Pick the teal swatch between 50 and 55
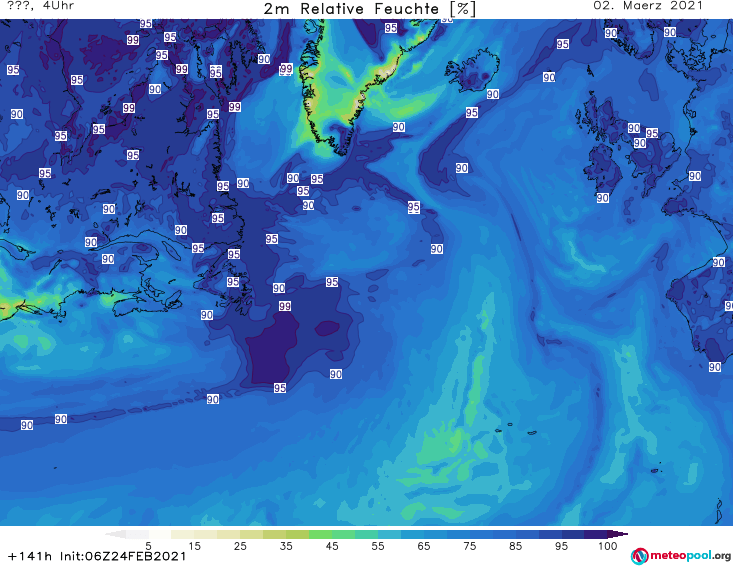The height and width of the screenshot is (566, 733). point(366,534)
